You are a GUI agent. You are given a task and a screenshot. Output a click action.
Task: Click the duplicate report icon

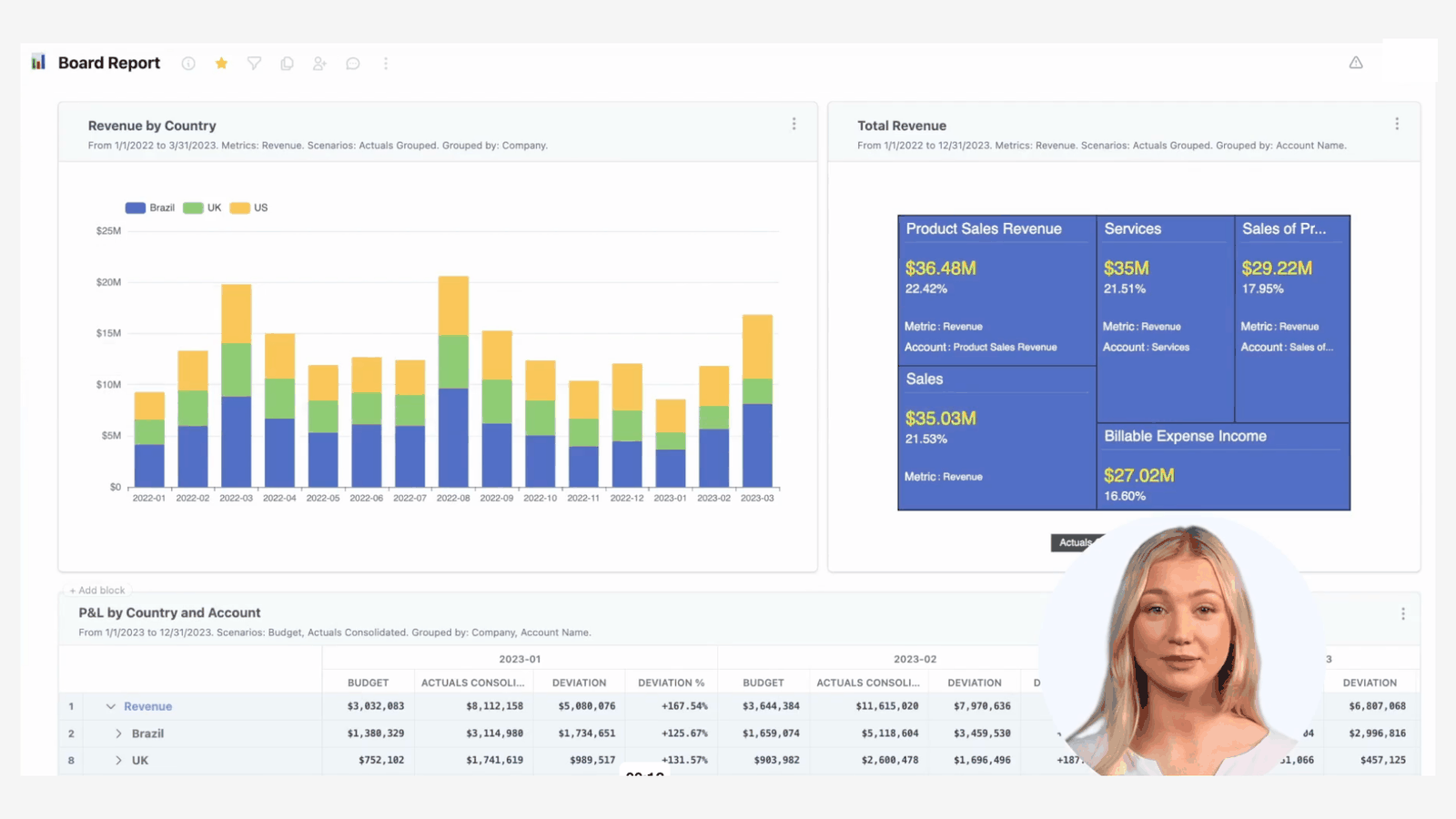pos(287,64)
